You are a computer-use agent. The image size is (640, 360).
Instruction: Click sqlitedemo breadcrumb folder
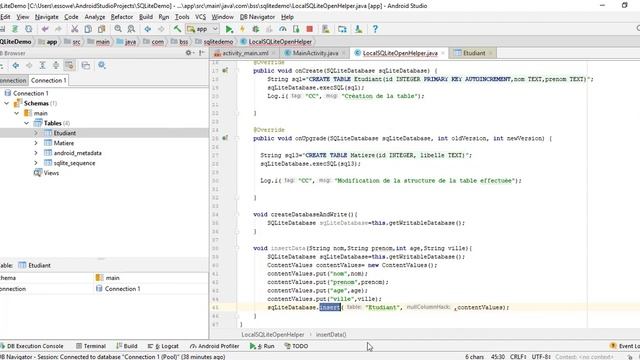click(x=214, y=42)
